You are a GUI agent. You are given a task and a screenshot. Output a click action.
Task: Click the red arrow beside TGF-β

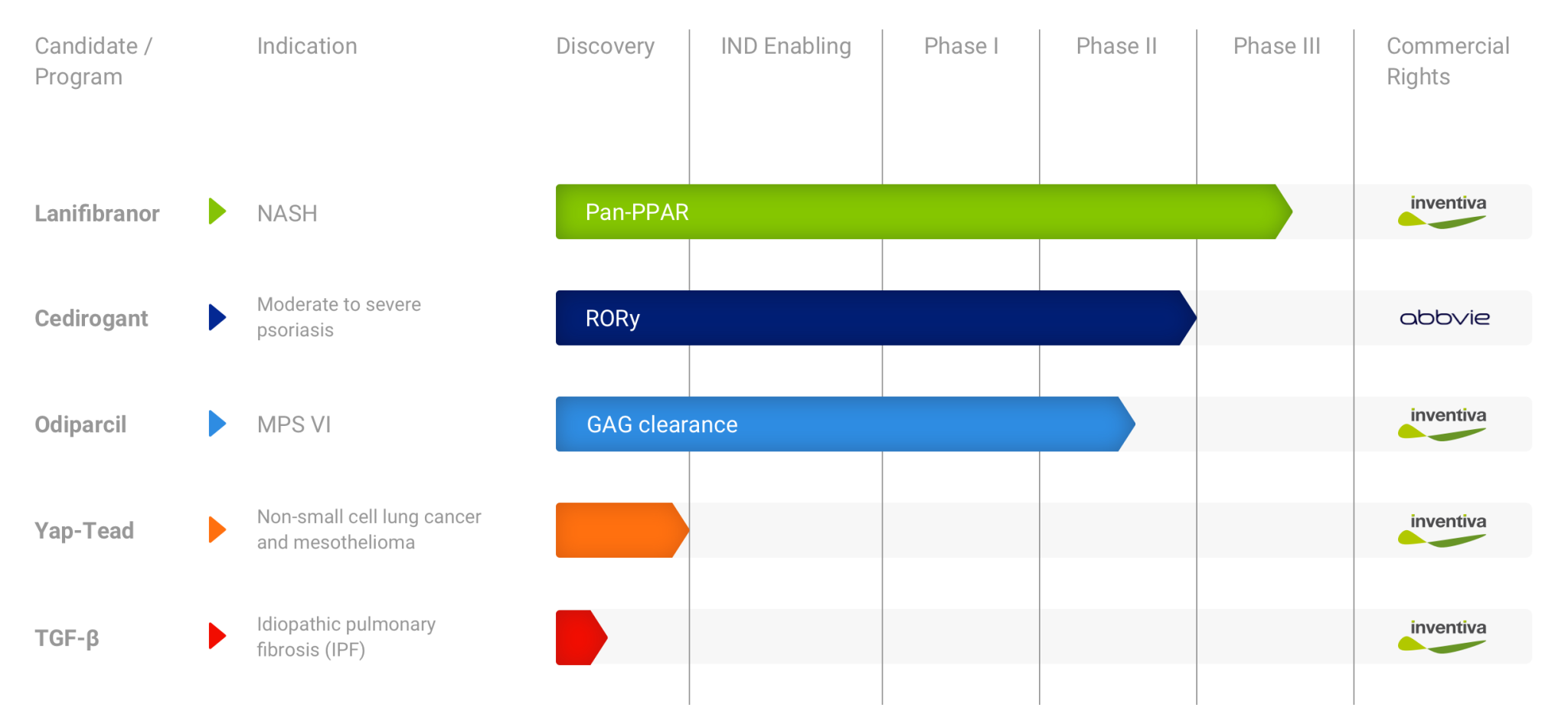click(217, 636)
